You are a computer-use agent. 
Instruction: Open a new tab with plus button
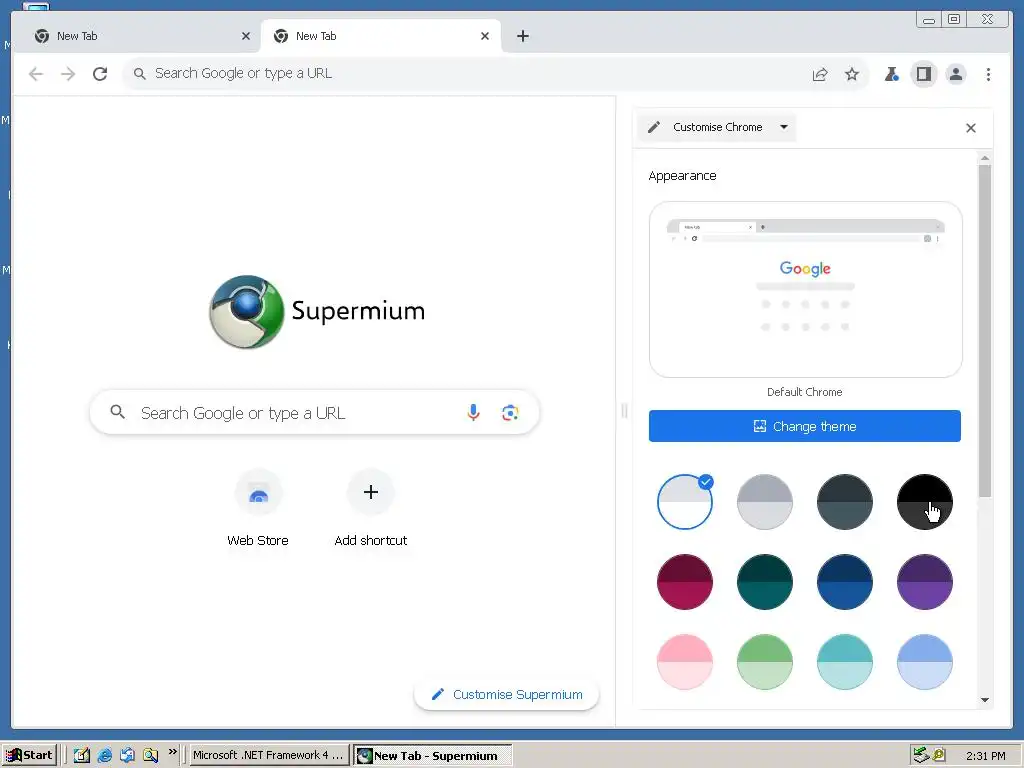(522, 36)
